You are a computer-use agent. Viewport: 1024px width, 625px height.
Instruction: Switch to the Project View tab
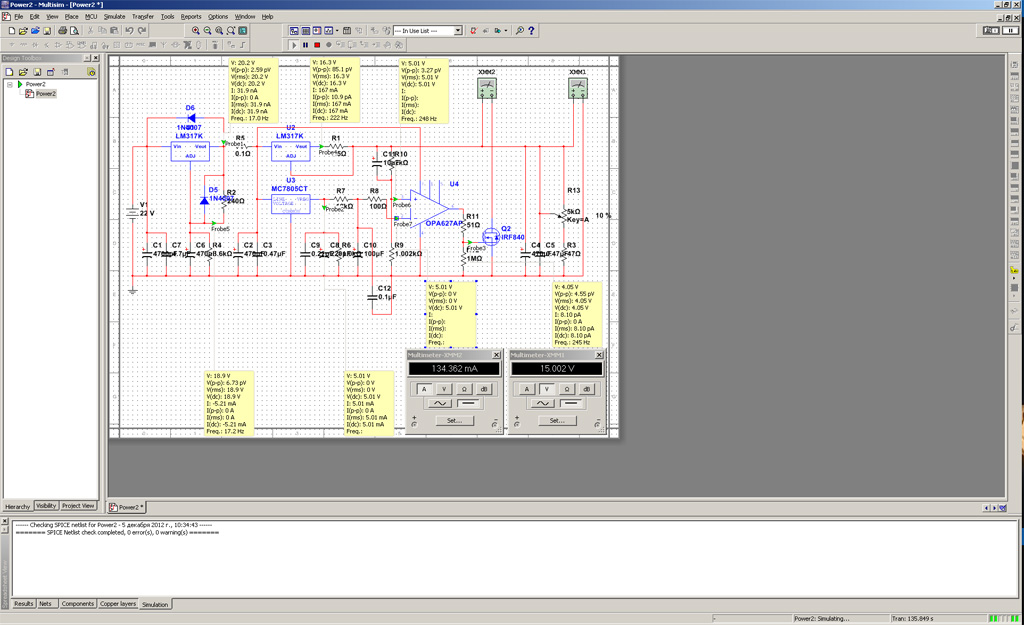coord(78,506)
